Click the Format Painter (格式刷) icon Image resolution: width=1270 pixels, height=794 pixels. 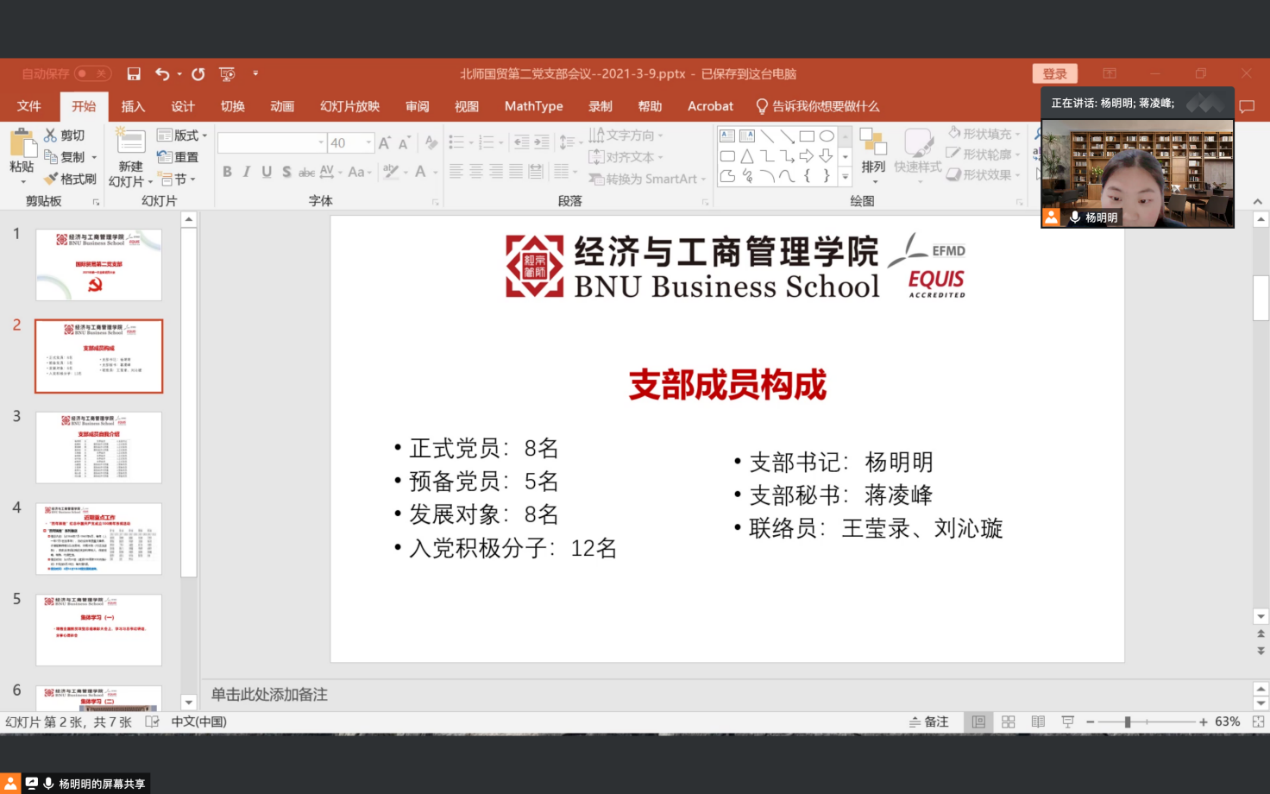coord(52,179)
